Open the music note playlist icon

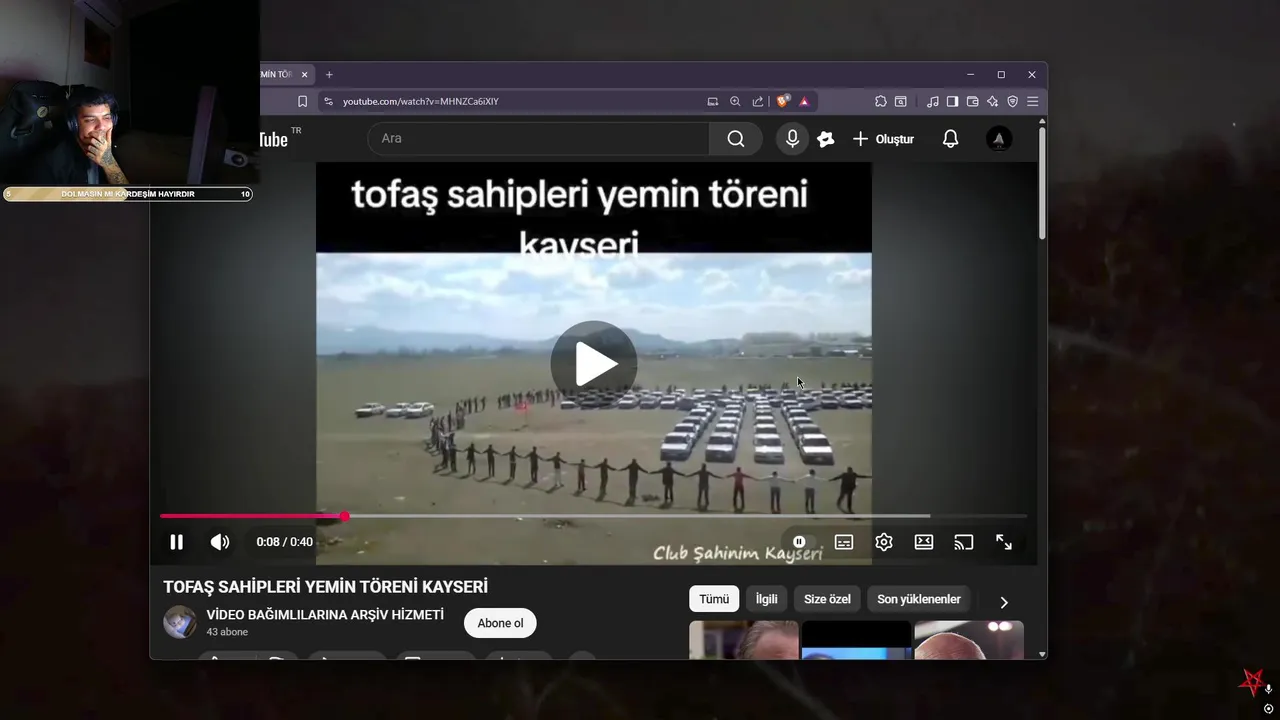[933, 101]
